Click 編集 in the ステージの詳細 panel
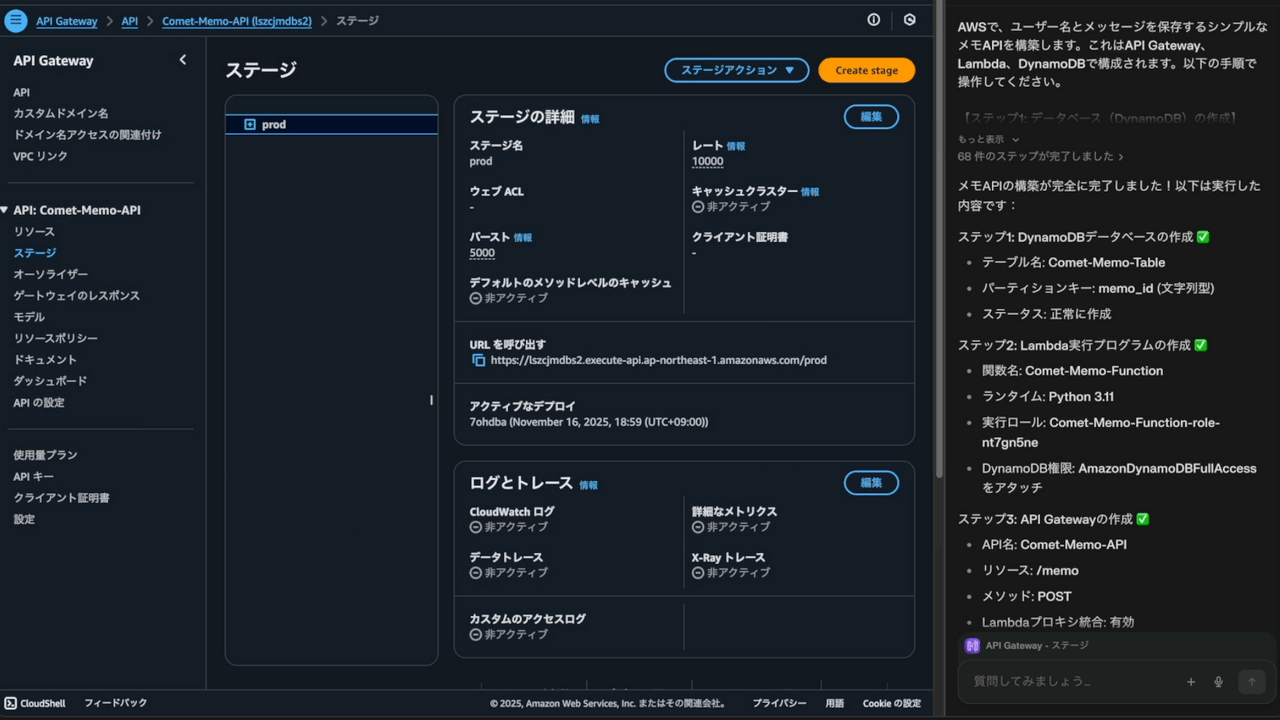1280x720 pixels. click(871, 117)
